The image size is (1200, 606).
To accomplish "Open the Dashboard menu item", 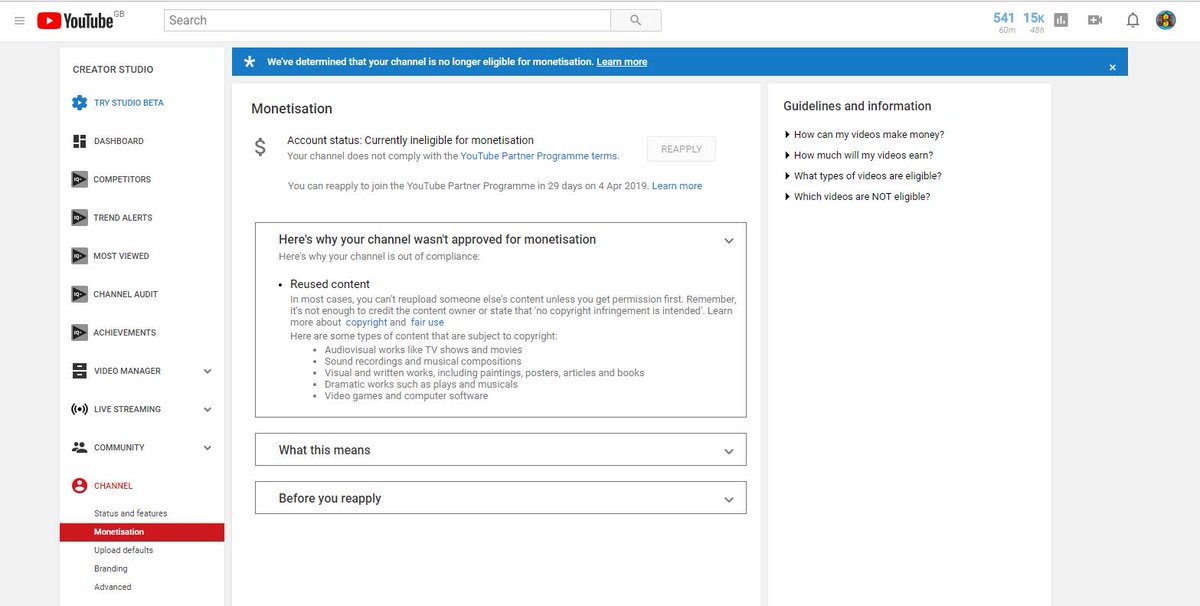I will (119, 141).
